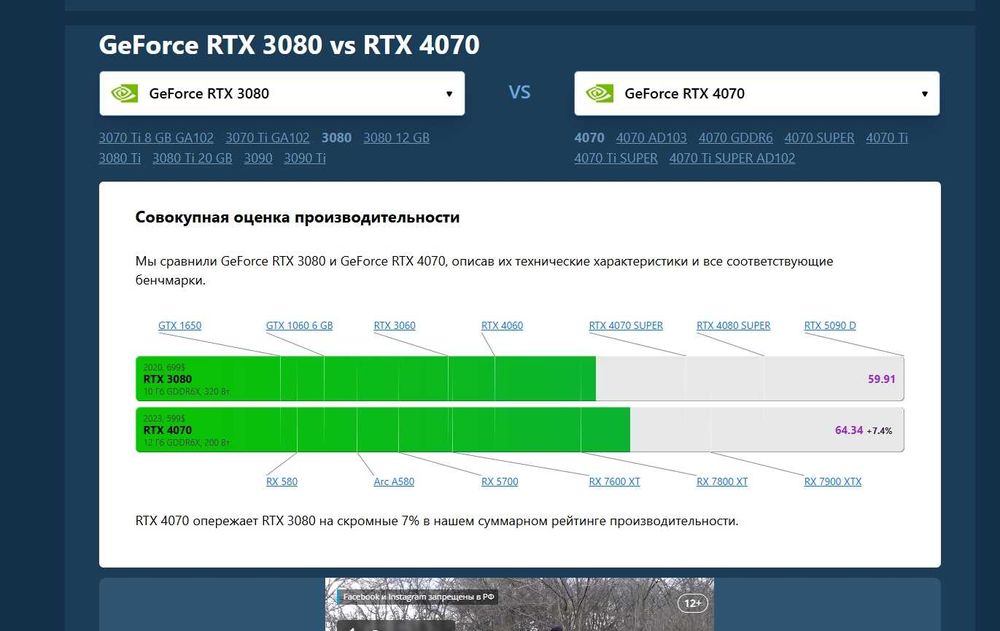Open the 4070 Ti link
Viewport: 1000px width, 631px height.
coord(887,138)
